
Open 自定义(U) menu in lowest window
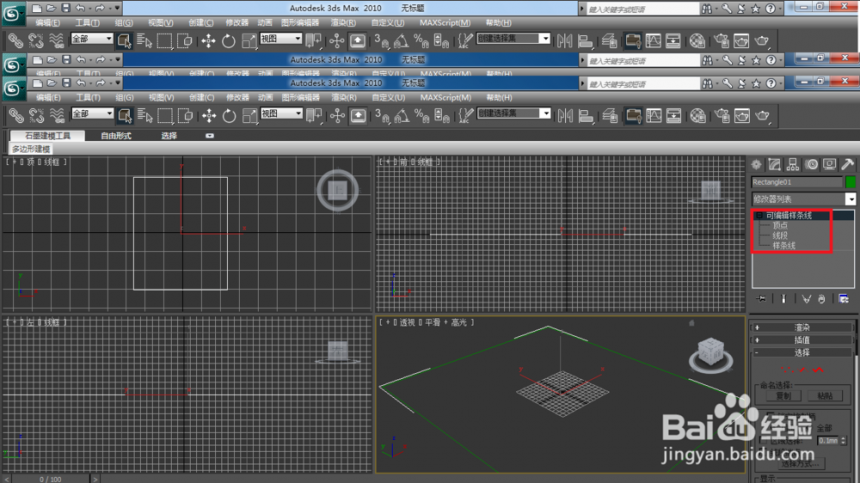coord(388,98)
